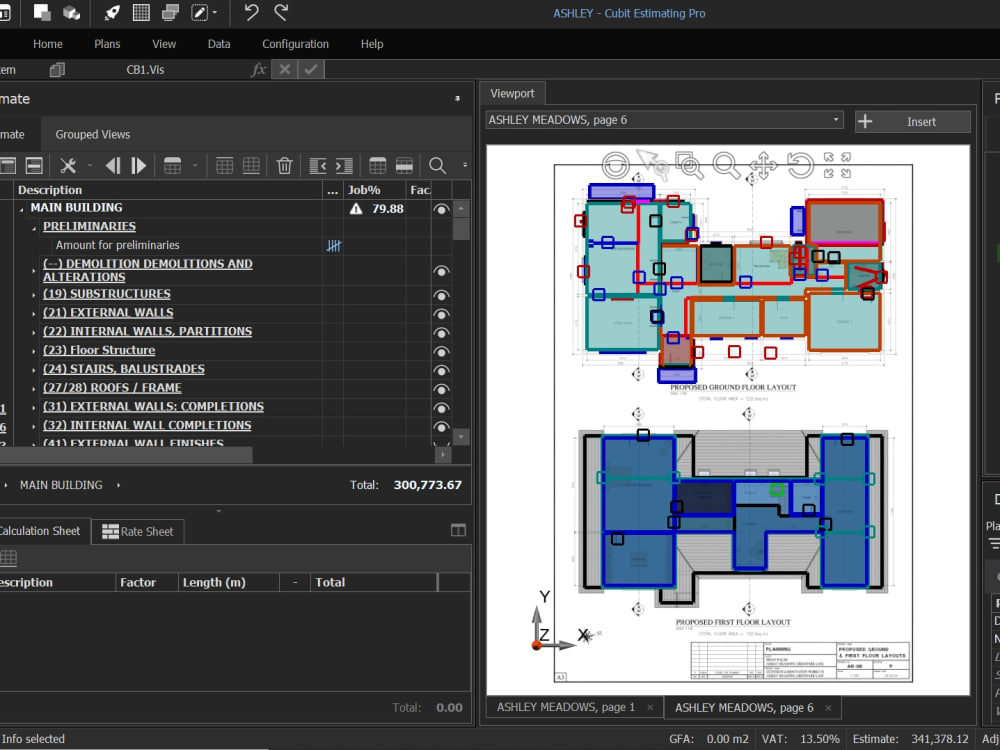
Task: Click the estimate tree vertical scrollbar down arrow
Action: [461, 437]
